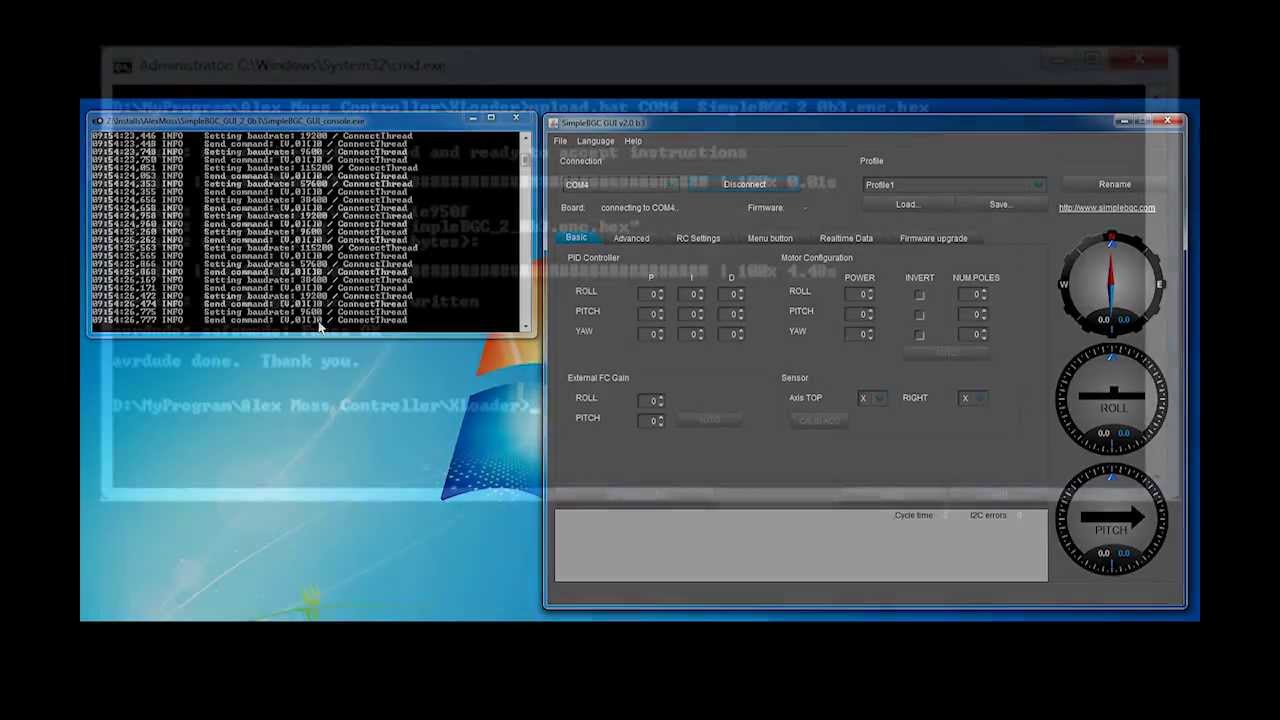Click the External FC Gain PITCH field
Screen dimensions: 1280x720
pyautogui.click(x=651, y=421)
